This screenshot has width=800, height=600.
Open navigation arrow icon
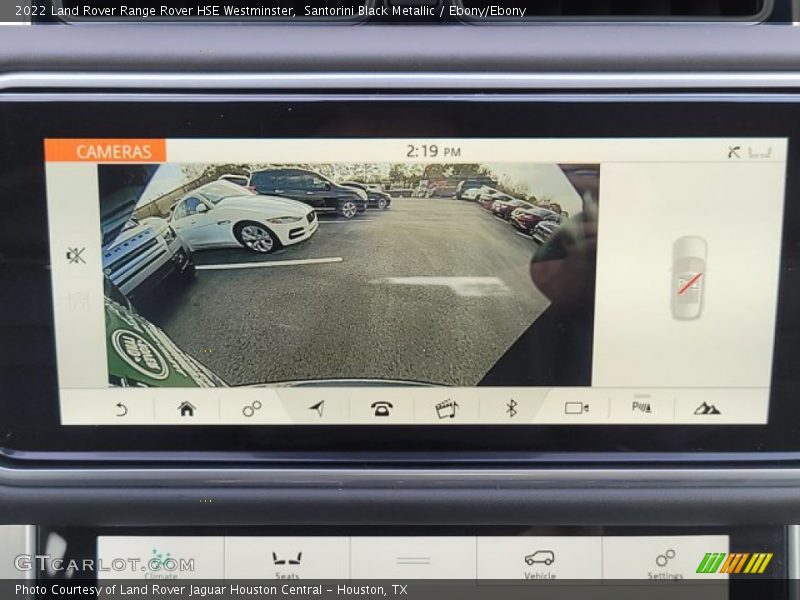coord(317,408)
